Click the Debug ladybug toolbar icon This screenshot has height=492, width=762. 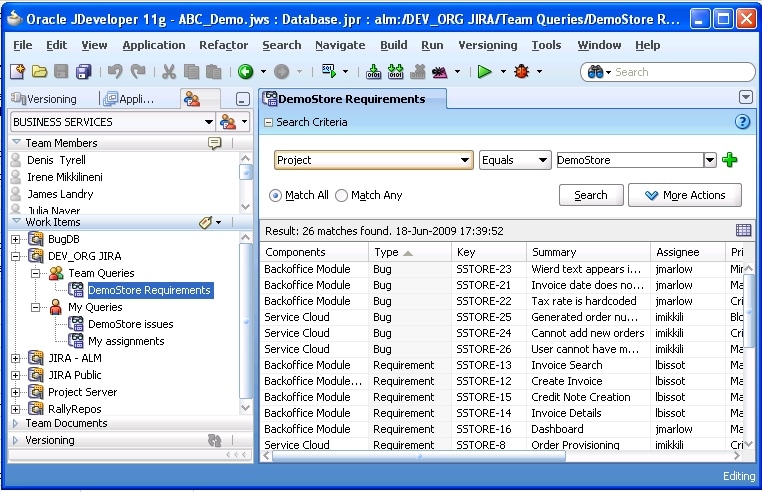520,72
